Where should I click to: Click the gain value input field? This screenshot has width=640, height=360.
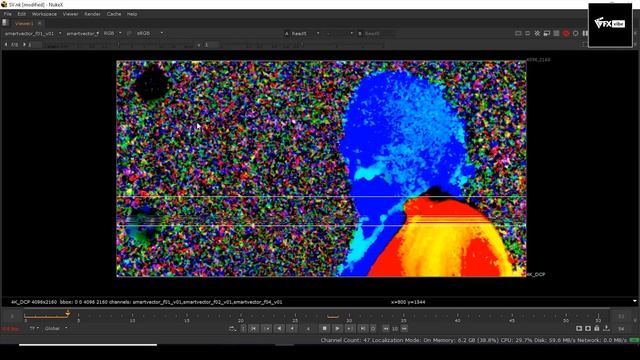(35, 44)
